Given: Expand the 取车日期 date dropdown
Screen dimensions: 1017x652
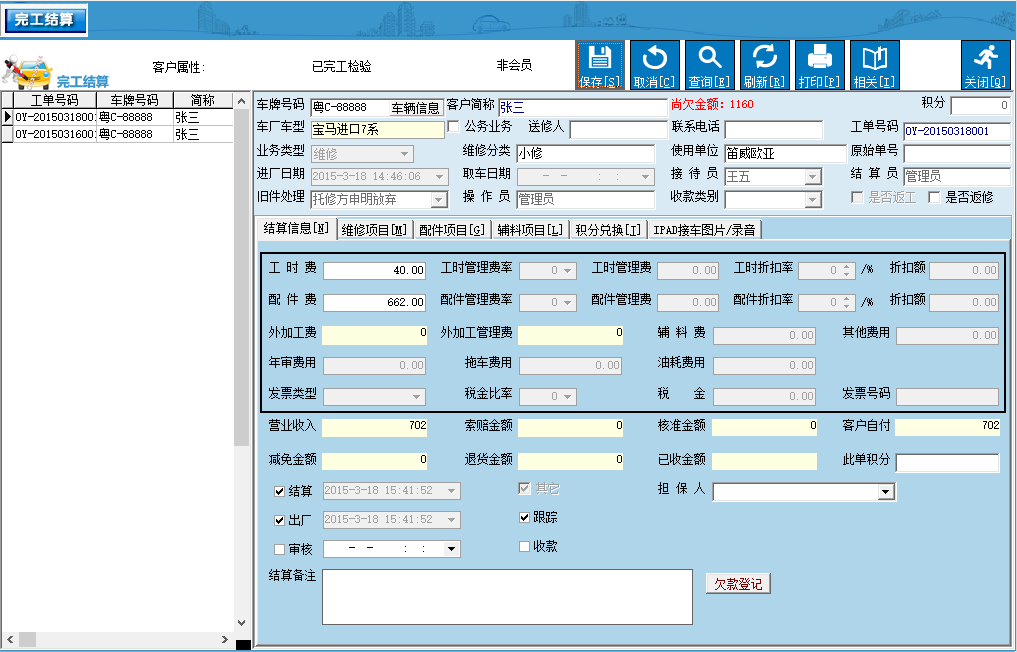Looking at the screenshot, I should [645, 176].
